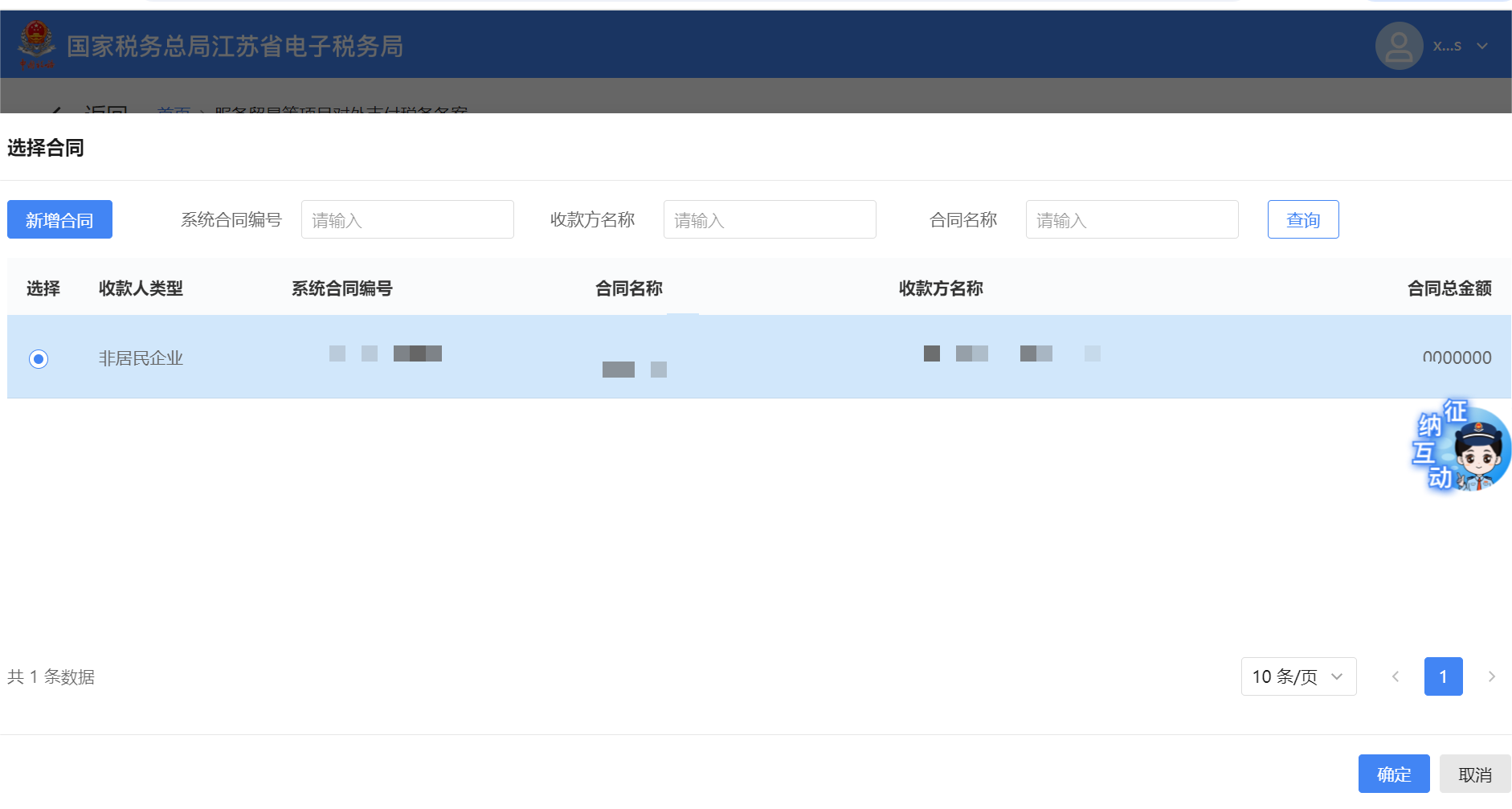1512x809 pixels.
Task: Click the tax bureau emblem logo
Action: (x=36, y=45)
